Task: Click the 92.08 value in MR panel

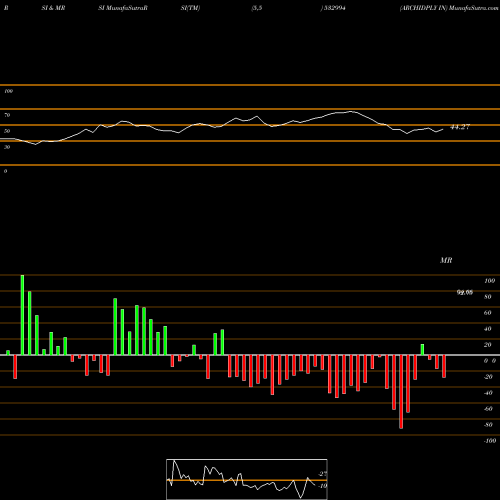Action: (x=465, y=293)
